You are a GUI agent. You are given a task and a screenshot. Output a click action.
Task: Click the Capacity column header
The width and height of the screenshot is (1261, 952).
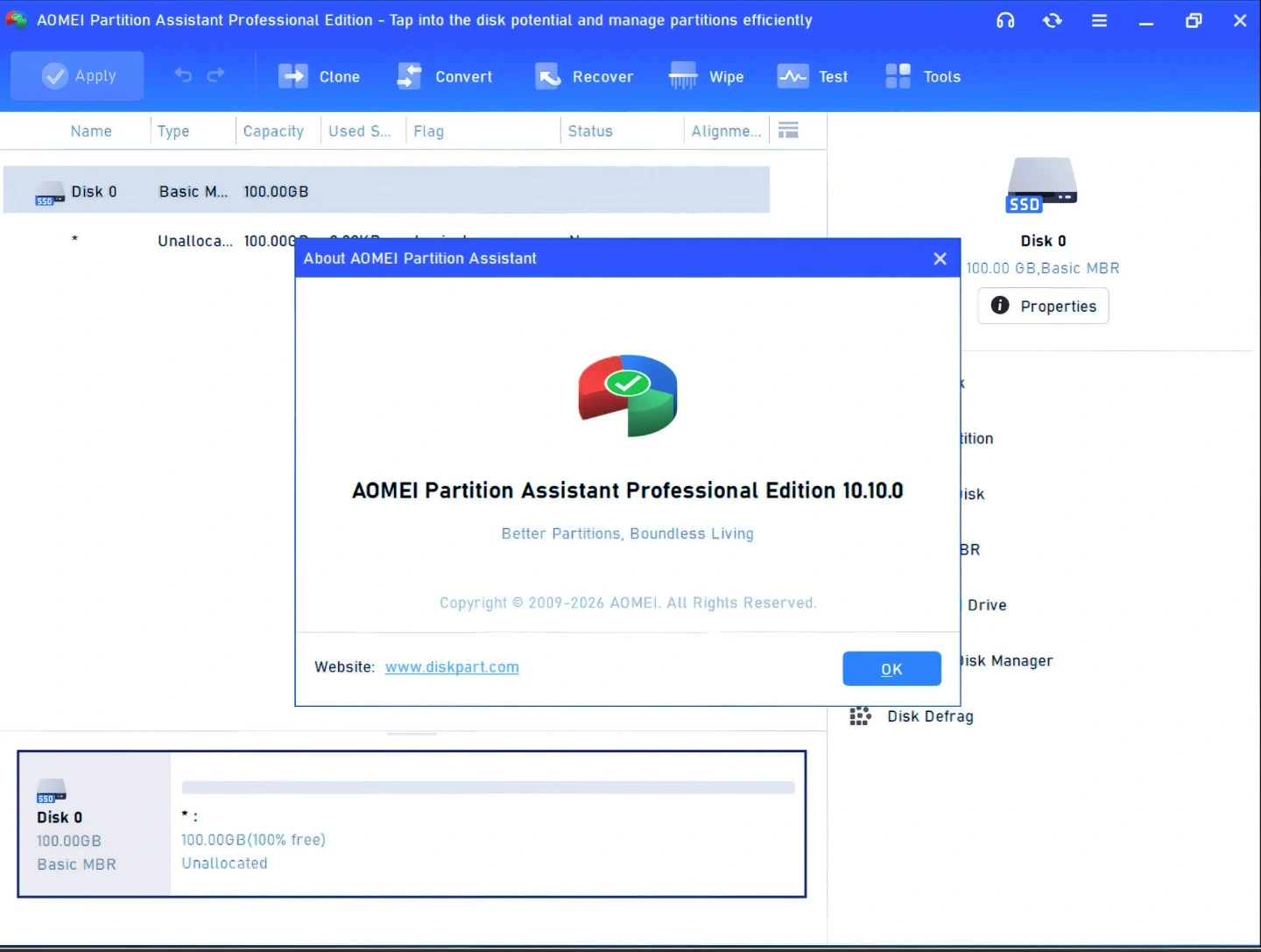(x=273, y=131)
